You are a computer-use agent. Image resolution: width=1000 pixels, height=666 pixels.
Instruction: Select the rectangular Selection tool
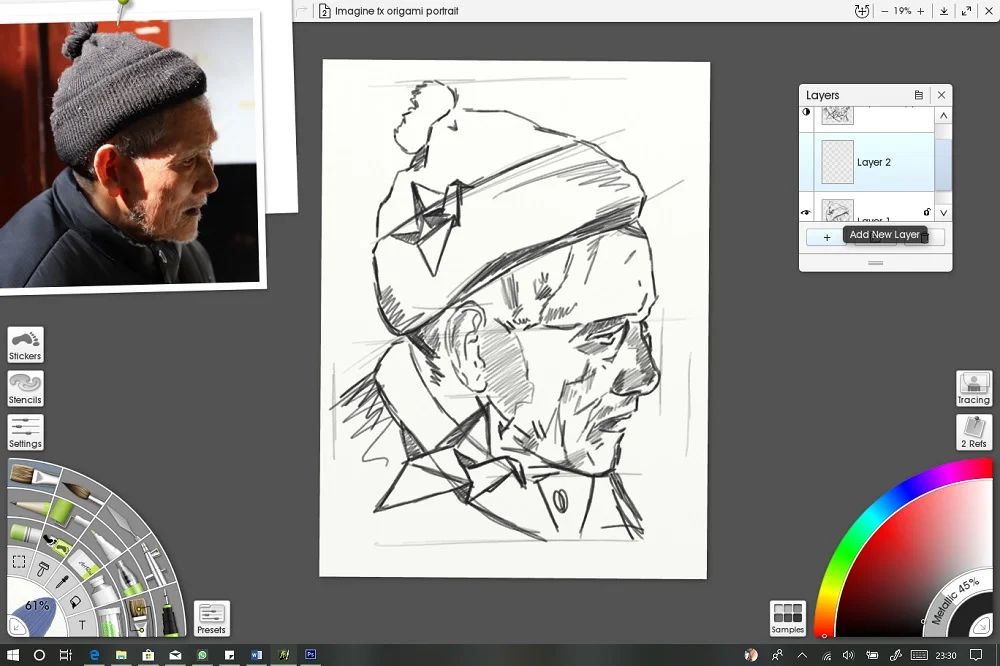pos(19,561)
